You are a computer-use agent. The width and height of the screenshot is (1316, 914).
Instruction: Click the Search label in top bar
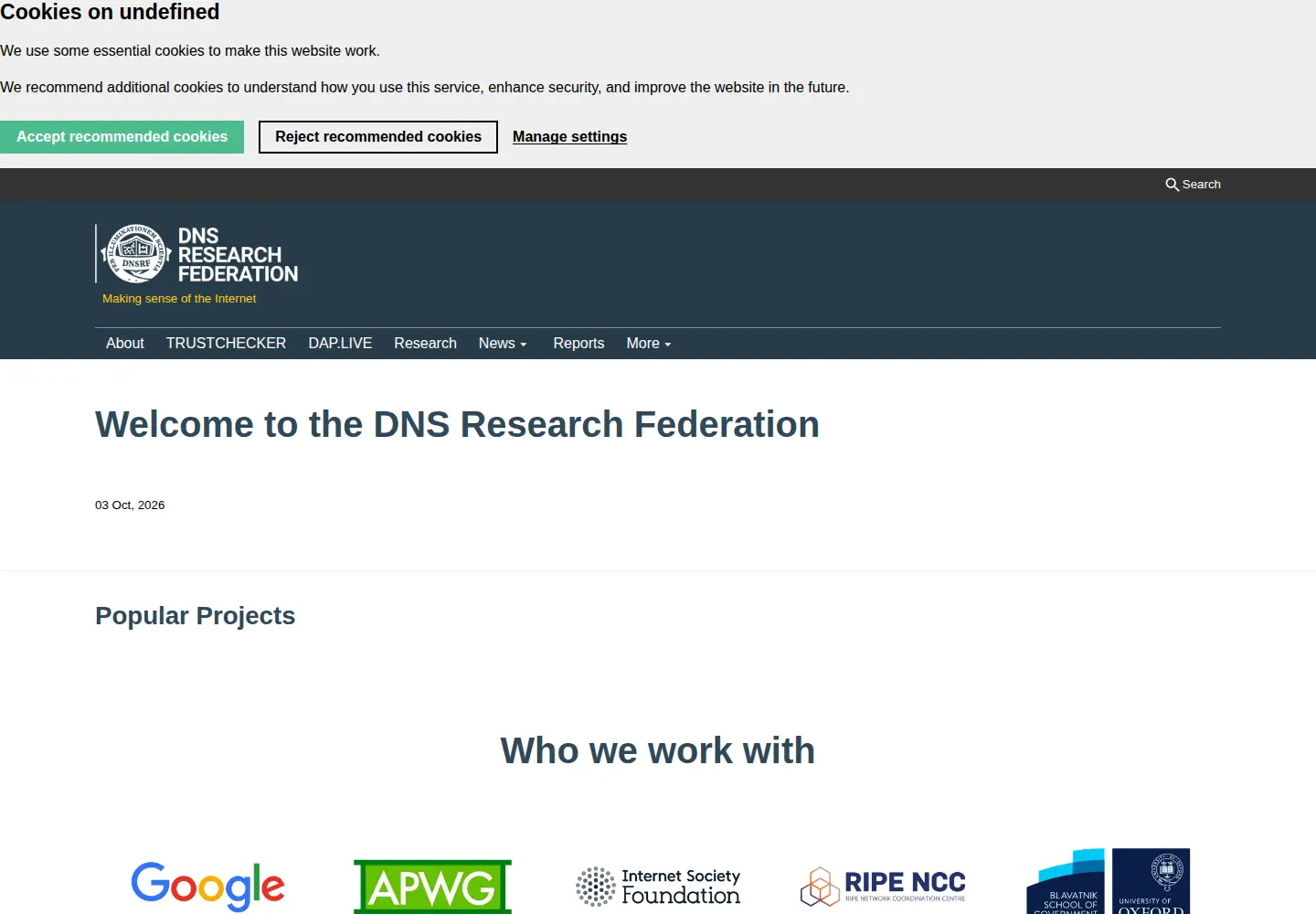(1201, 185)
